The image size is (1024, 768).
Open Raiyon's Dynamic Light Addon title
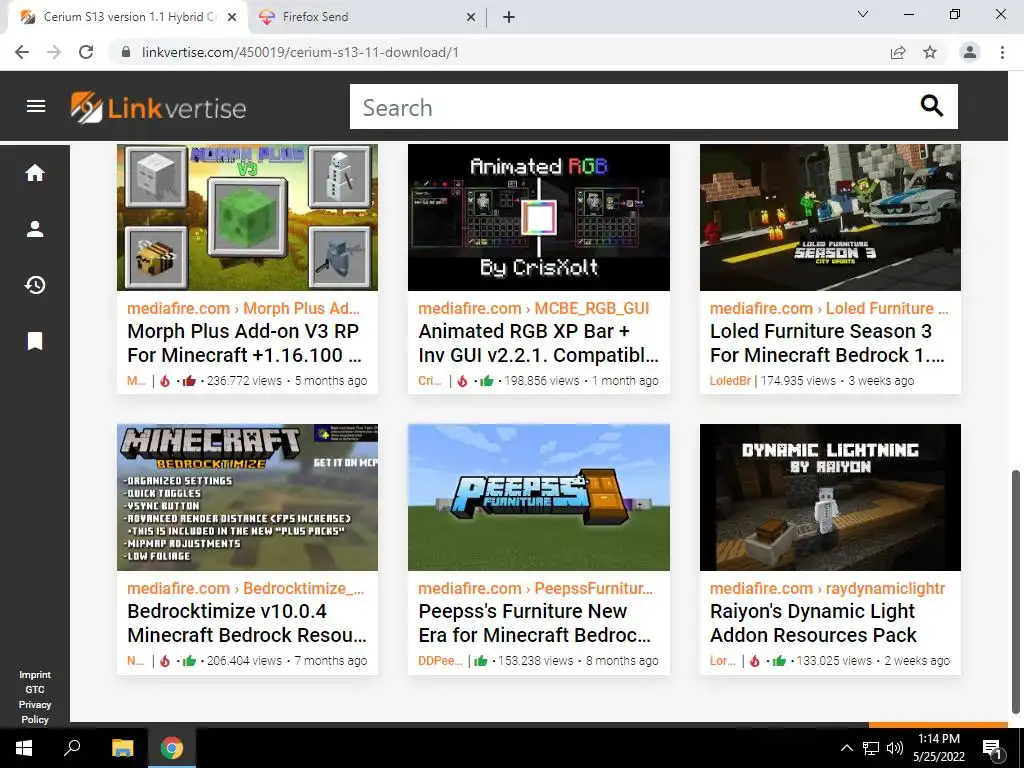click(814, 623)
